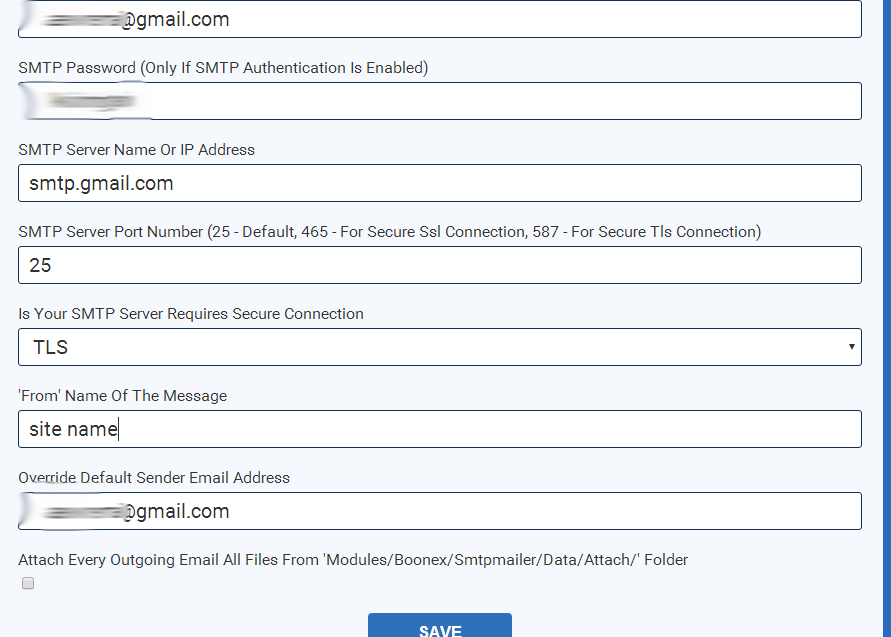Click the blurred username in the sender email field

tap(76, 511)
